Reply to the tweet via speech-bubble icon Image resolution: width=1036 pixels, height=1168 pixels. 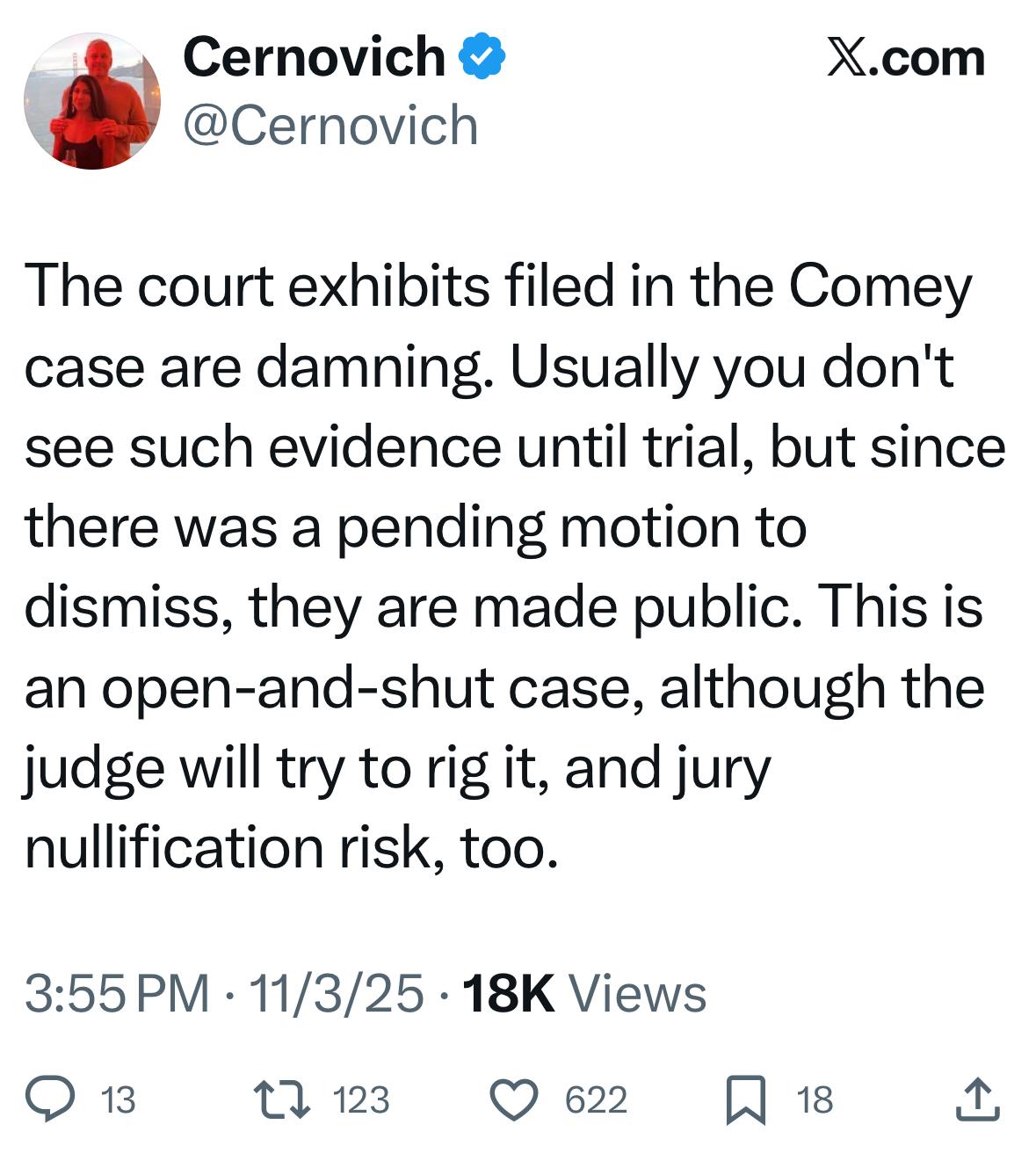point(49,1100)
